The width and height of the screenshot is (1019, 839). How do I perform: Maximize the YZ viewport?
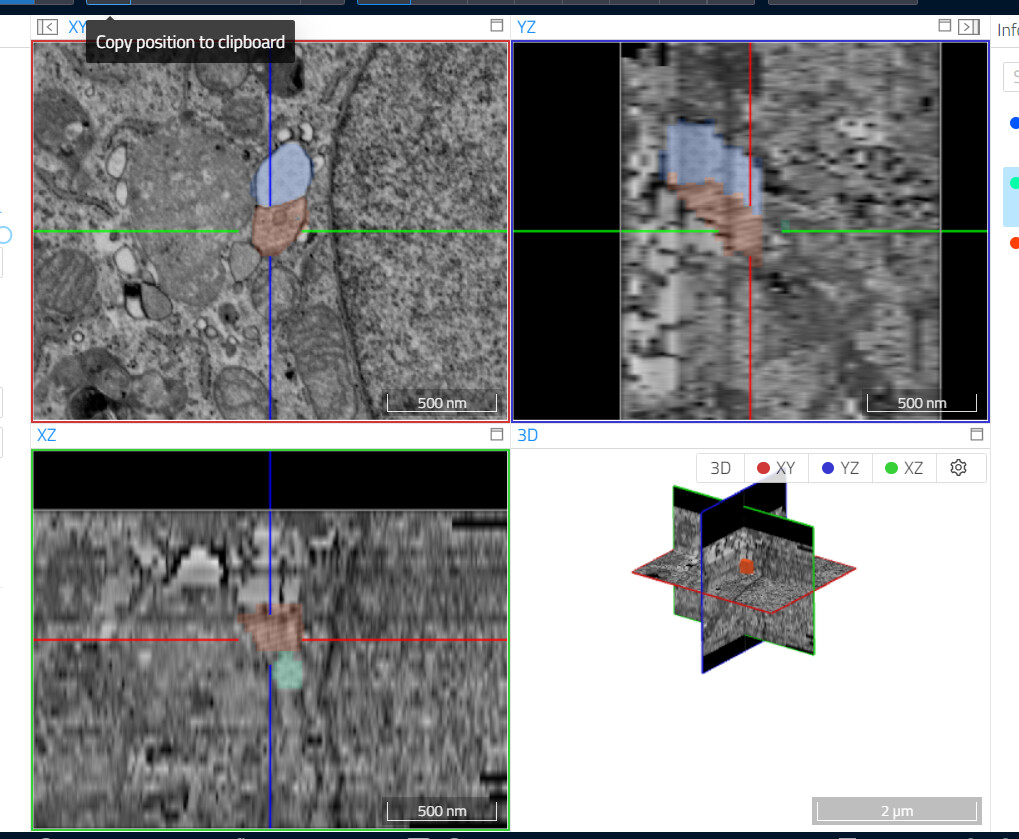point(944,27)
